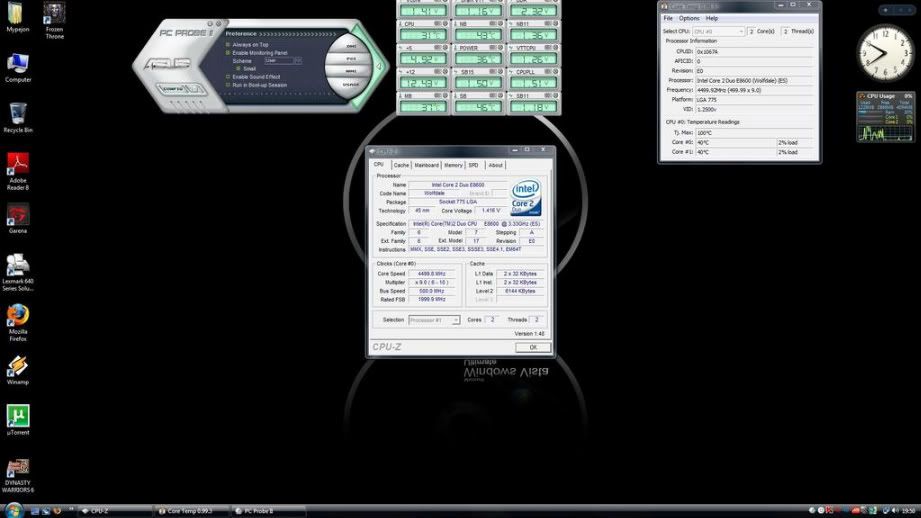
Task: Launch the uTorrent desktop shortcut
Action: [x=18, y=419]
